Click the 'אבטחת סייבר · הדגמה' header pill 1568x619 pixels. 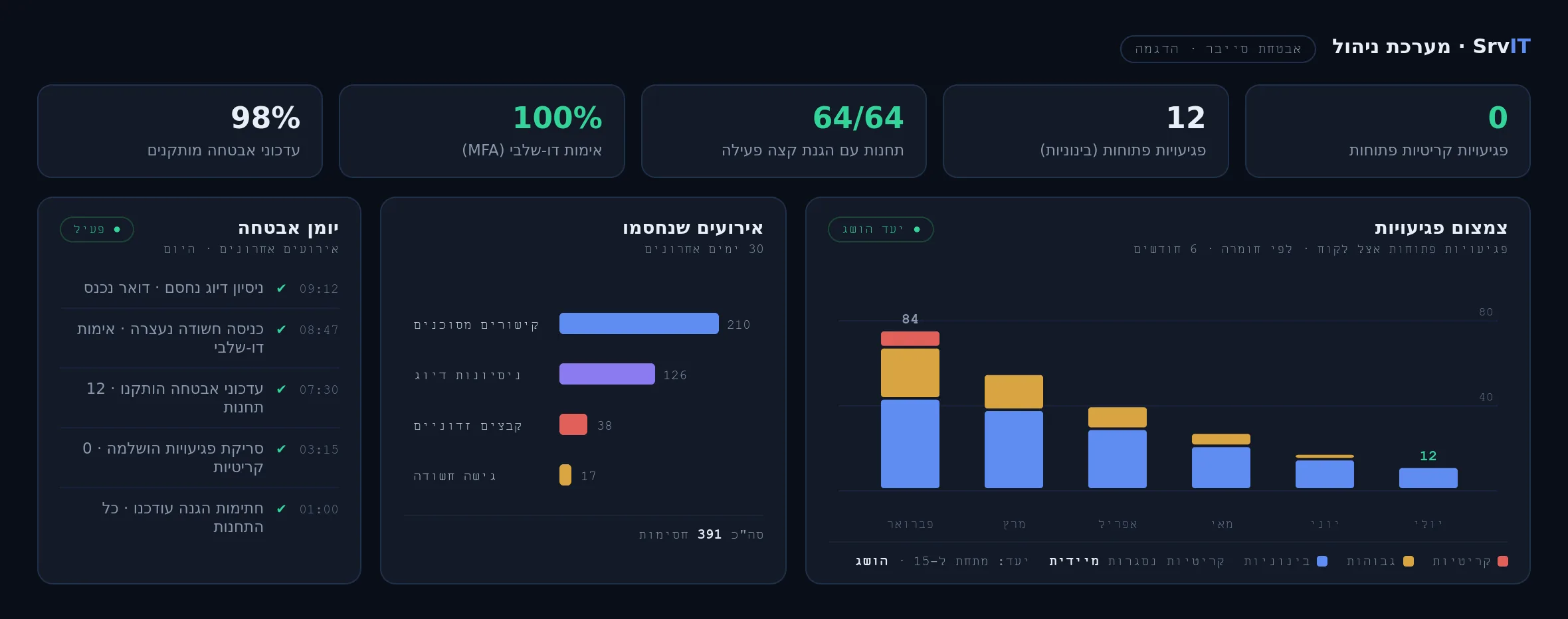[1218, 49]
